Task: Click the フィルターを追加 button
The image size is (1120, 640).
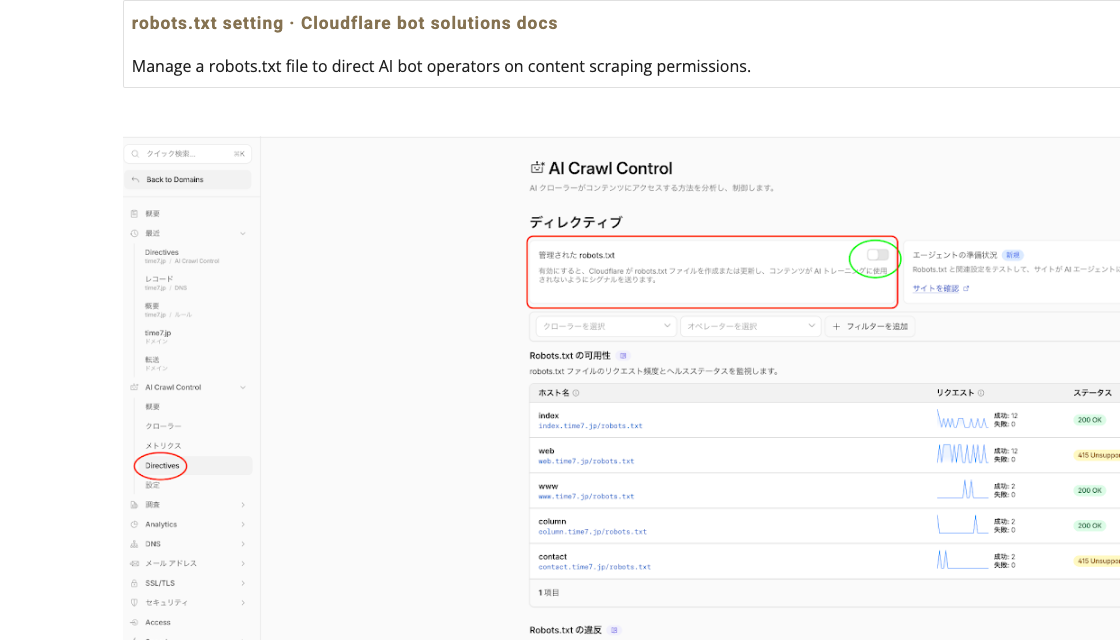Action: 870,326
